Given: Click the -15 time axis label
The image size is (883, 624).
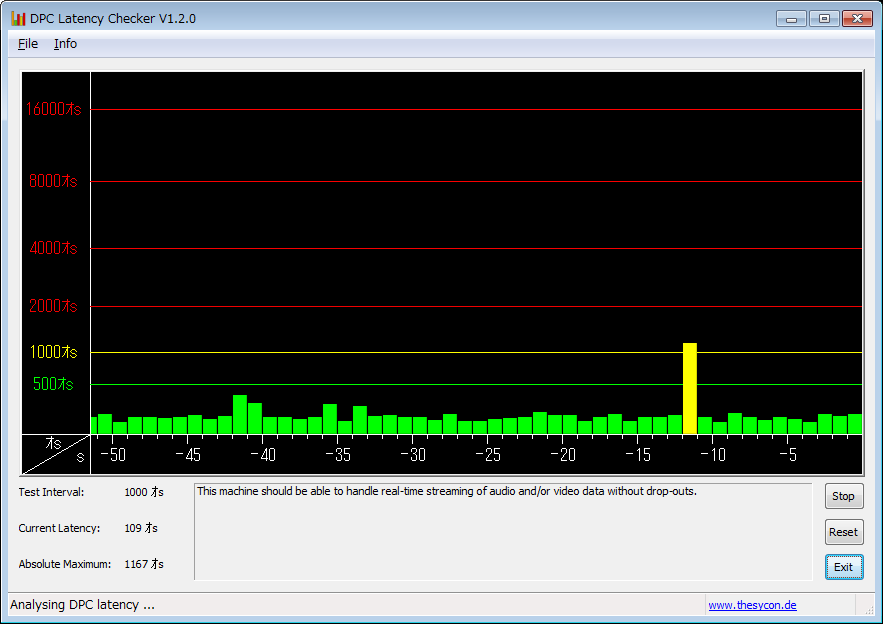Looking at the screenshot, I should tap(638, 455).
